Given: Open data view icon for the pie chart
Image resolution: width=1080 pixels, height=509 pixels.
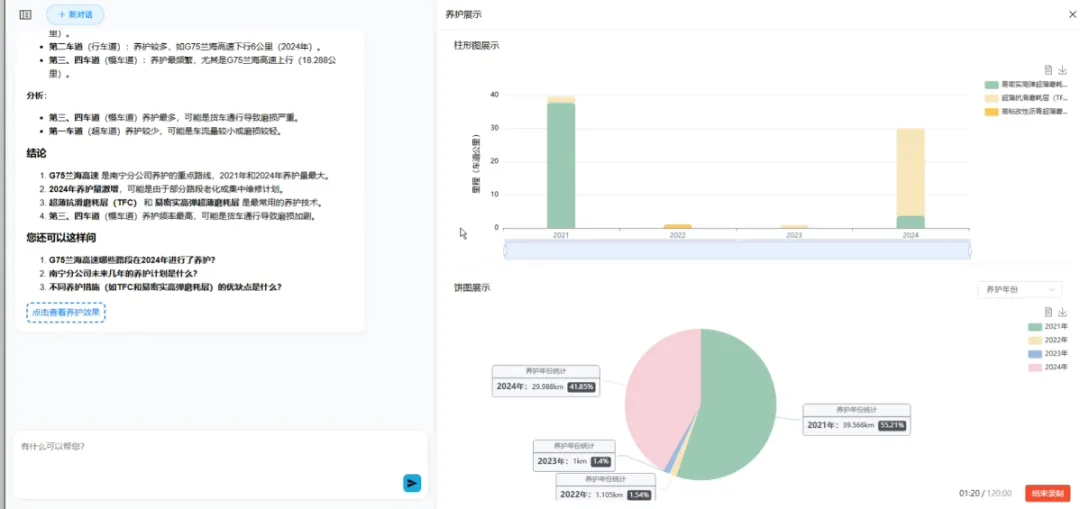Looking at the screenshot, I should (1048, 311).
